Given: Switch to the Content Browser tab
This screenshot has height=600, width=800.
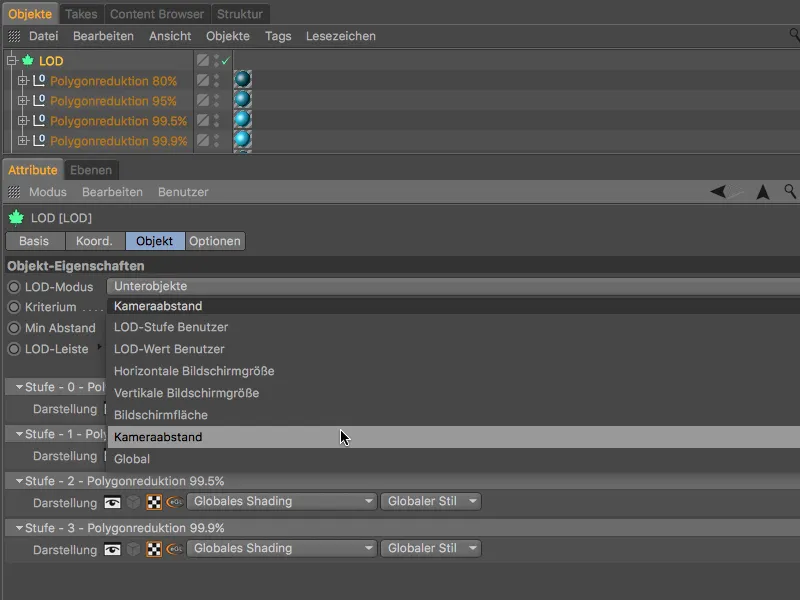Looking at the screenshot, I should [157, 14].
